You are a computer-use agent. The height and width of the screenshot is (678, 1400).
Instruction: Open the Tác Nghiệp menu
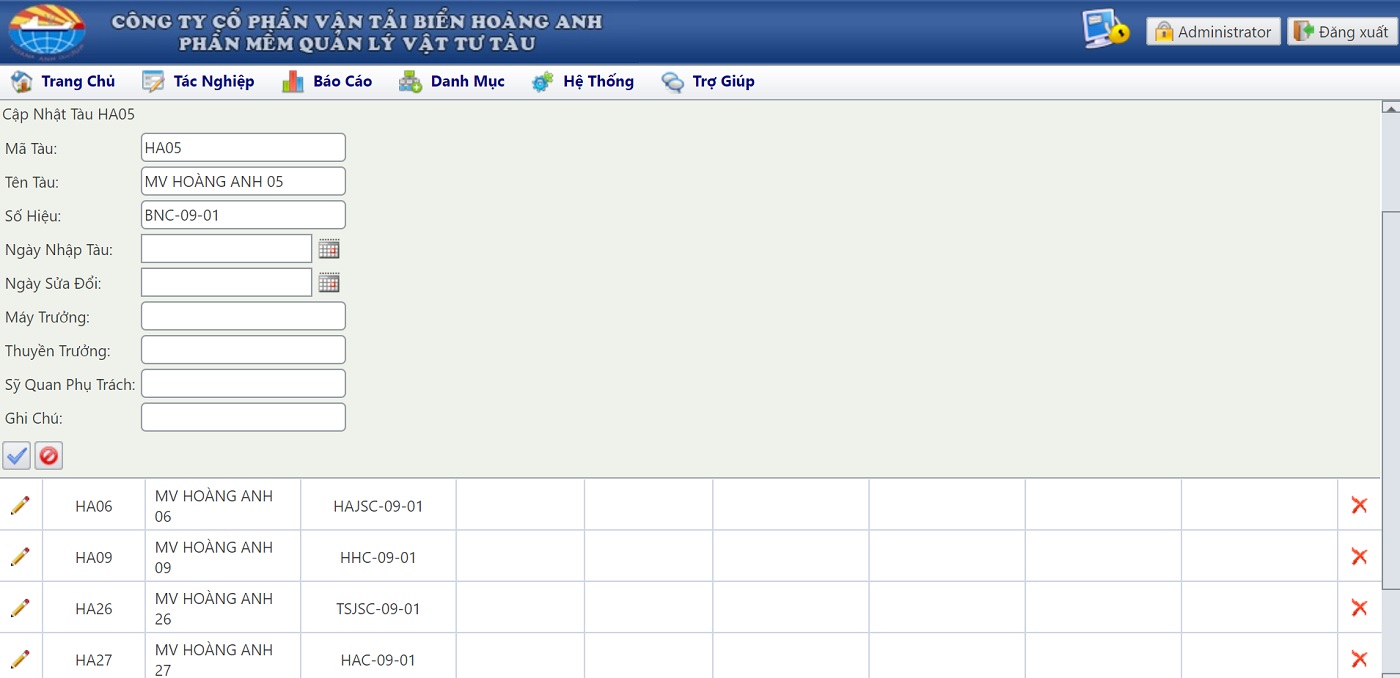(198, 82)
